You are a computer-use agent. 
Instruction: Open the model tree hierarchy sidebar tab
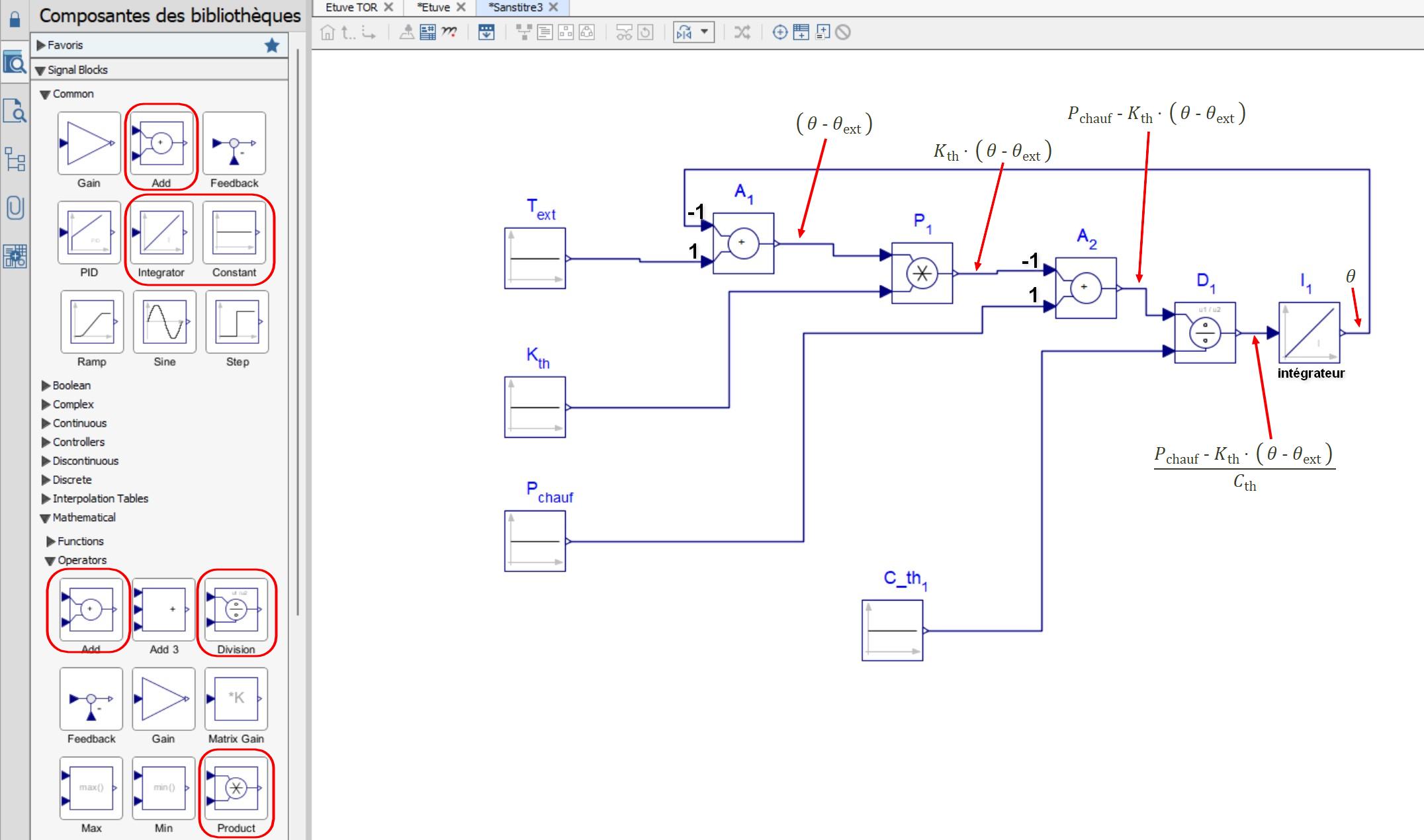click(x=15, y=159)
